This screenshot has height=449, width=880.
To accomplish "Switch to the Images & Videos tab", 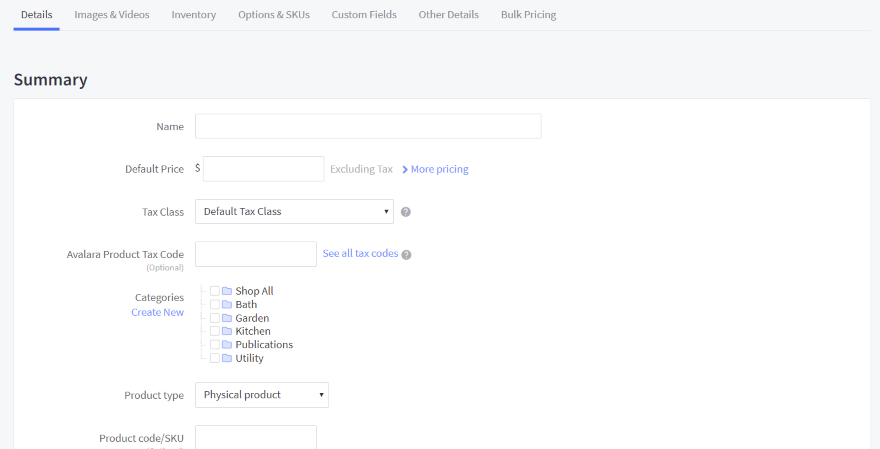I will [112, 15].
